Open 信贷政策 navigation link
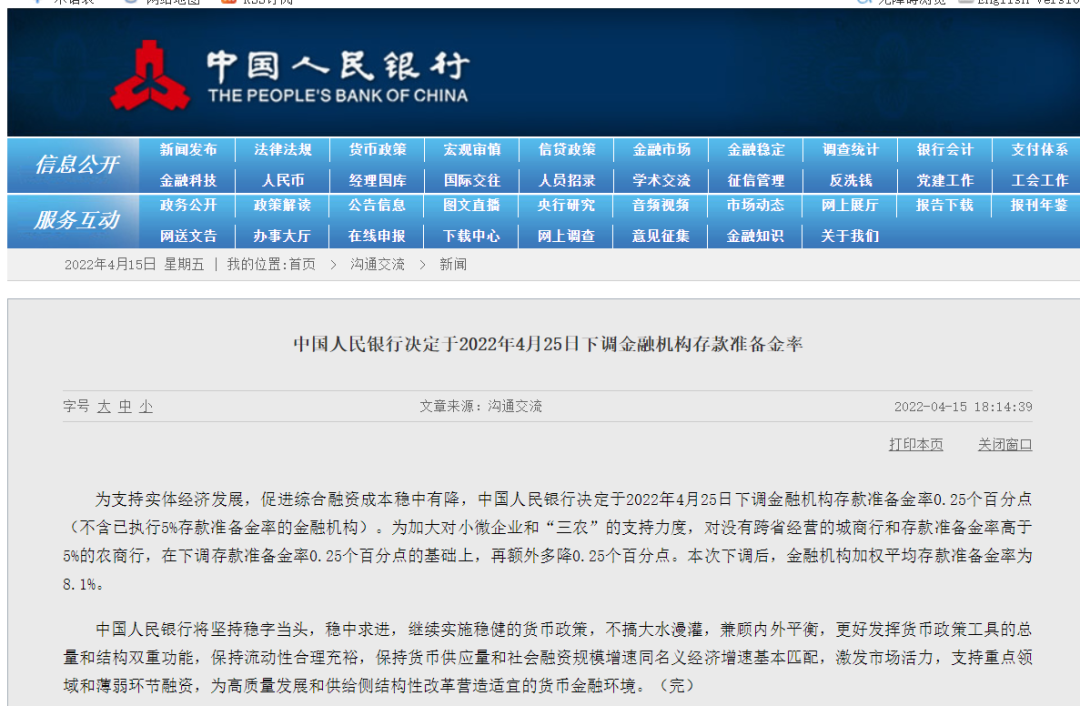The height and width of the screenshot is (706, 1080). pyautogui.click(x=567, y=149)
